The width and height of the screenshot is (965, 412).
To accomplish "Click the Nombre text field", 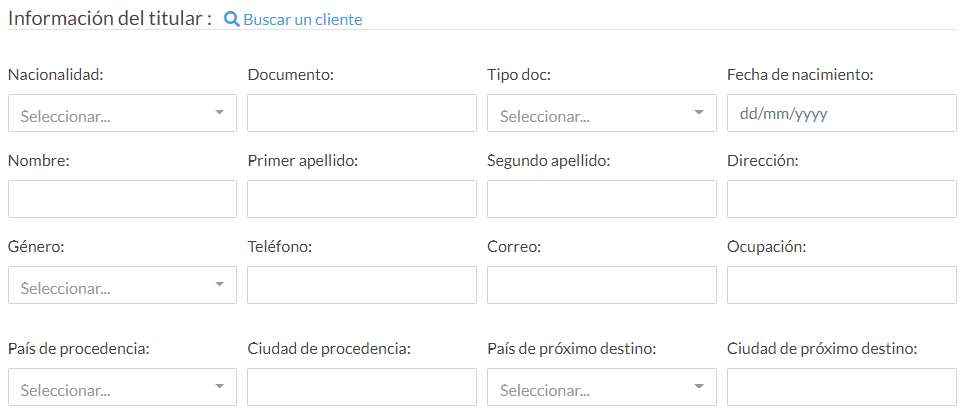I will click(x=122, y=199).
